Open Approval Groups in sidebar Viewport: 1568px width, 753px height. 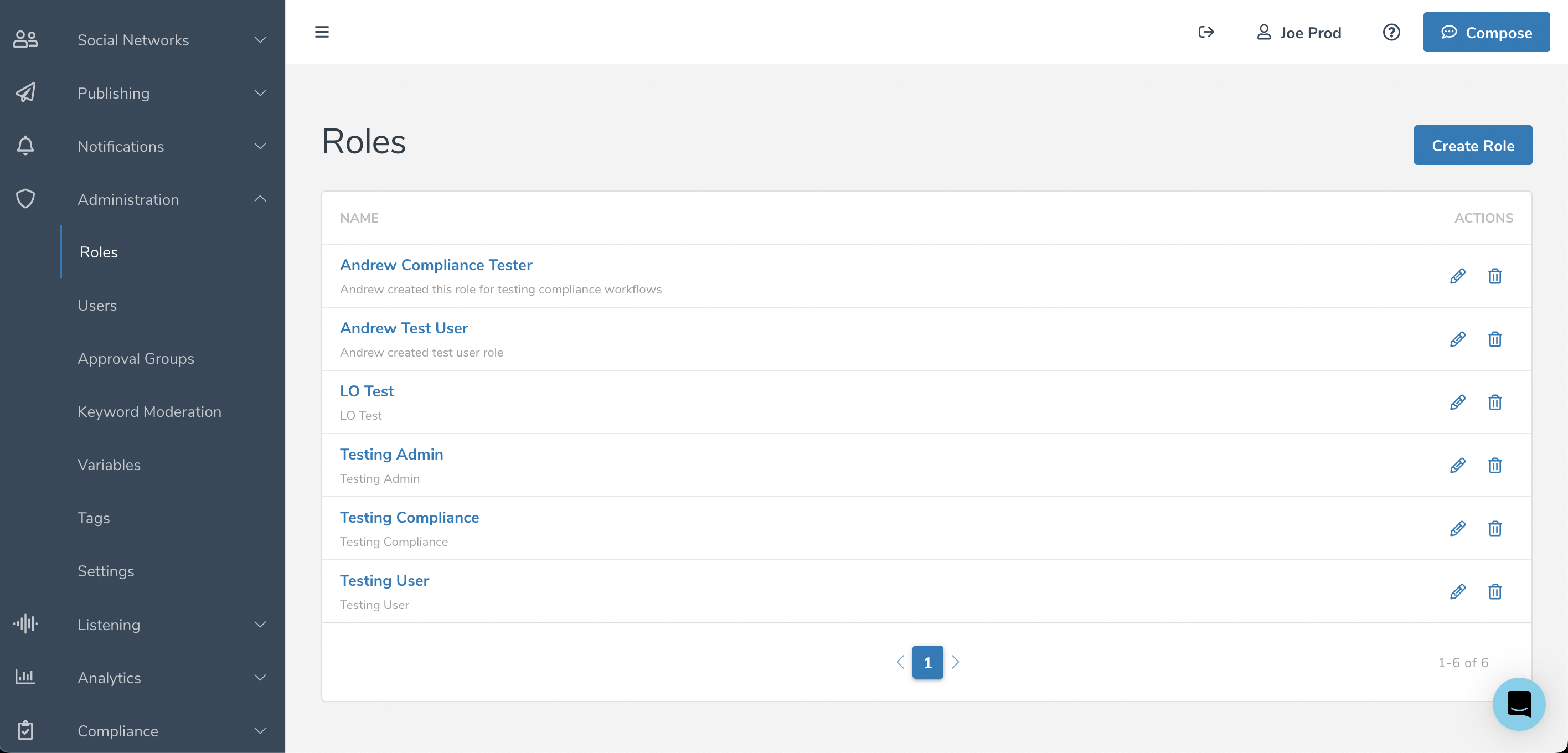click(x=136, y=359)
